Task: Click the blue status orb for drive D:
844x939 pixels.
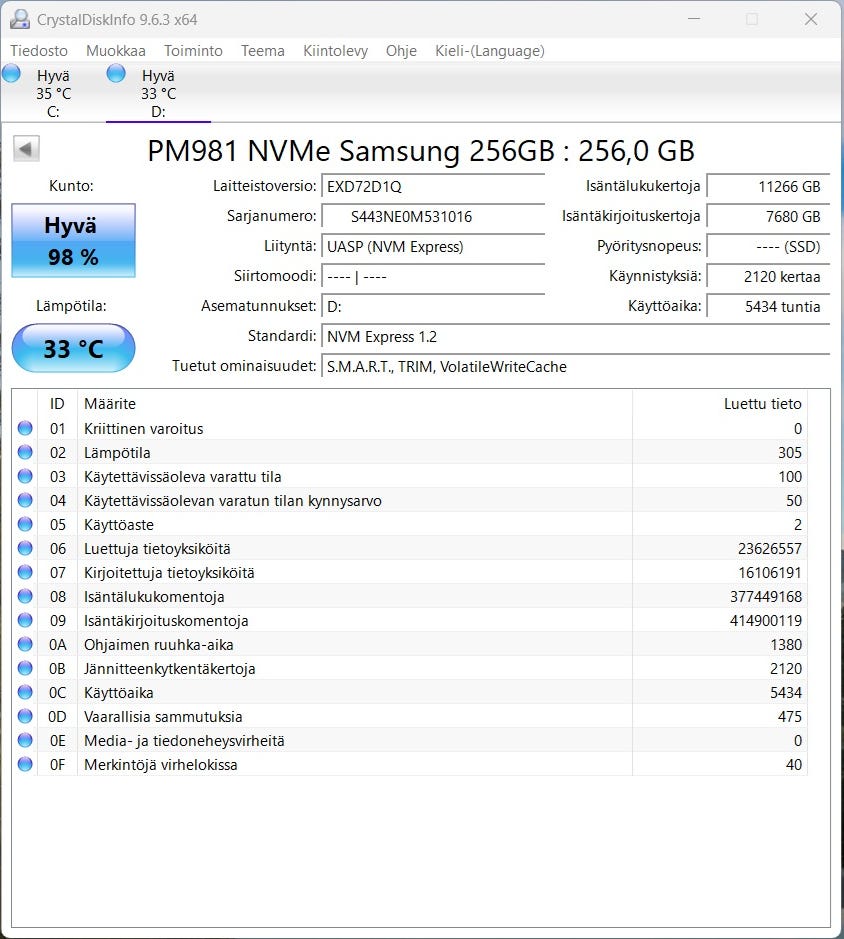Action: [116, 74]
